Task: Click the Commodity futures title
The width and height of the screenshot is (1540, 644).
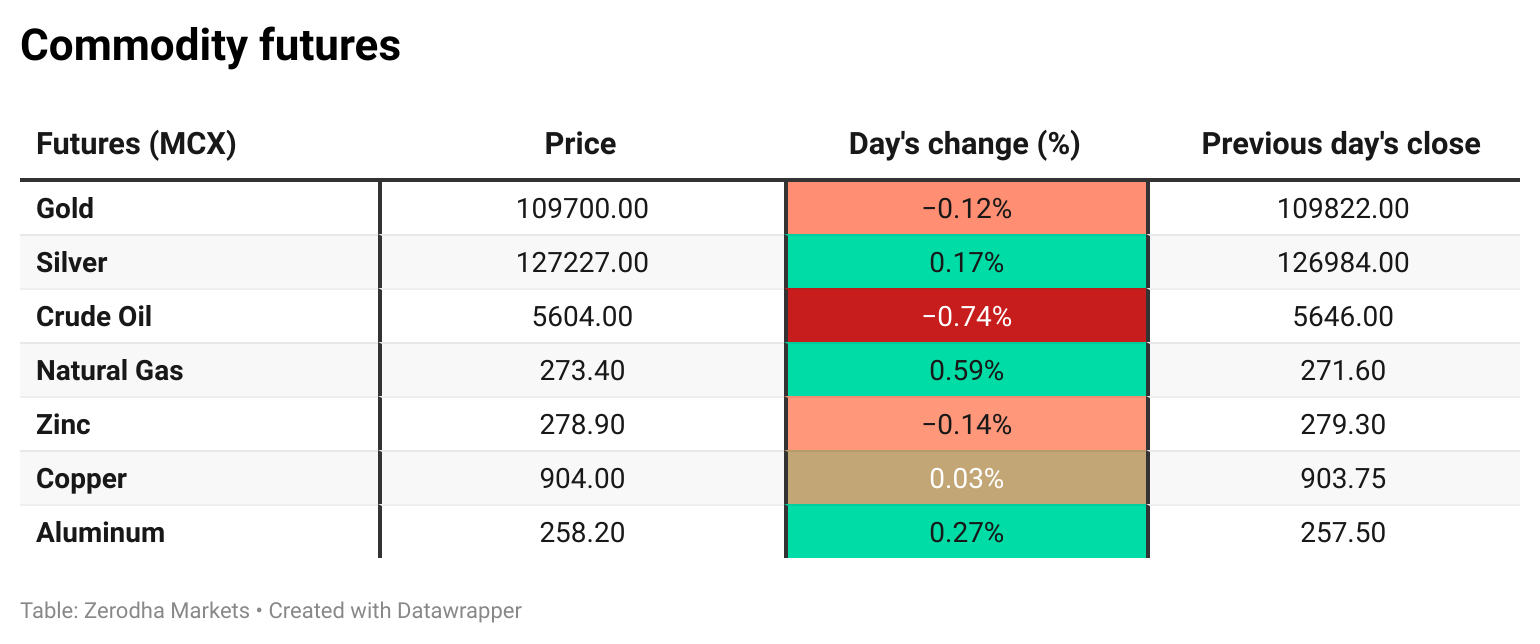Action: [x=210, y=46]
